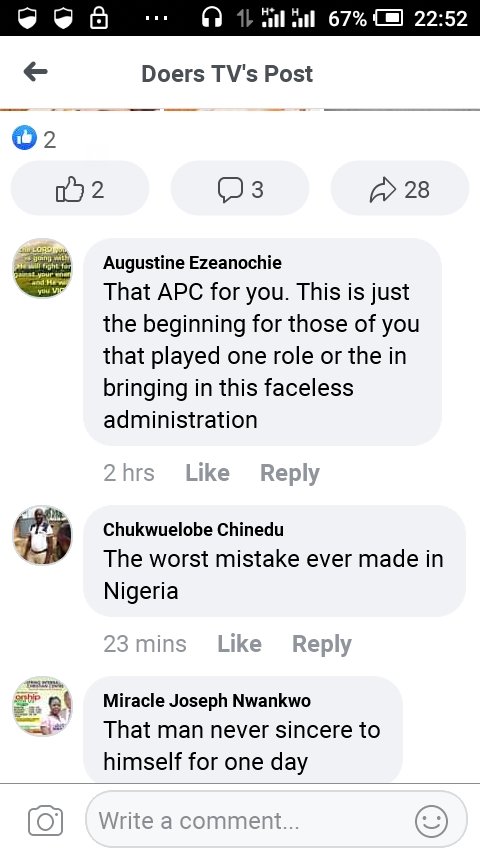Tap the back arrow in header
This screenshot has height=854, width=480.
[x=35, y=72]
